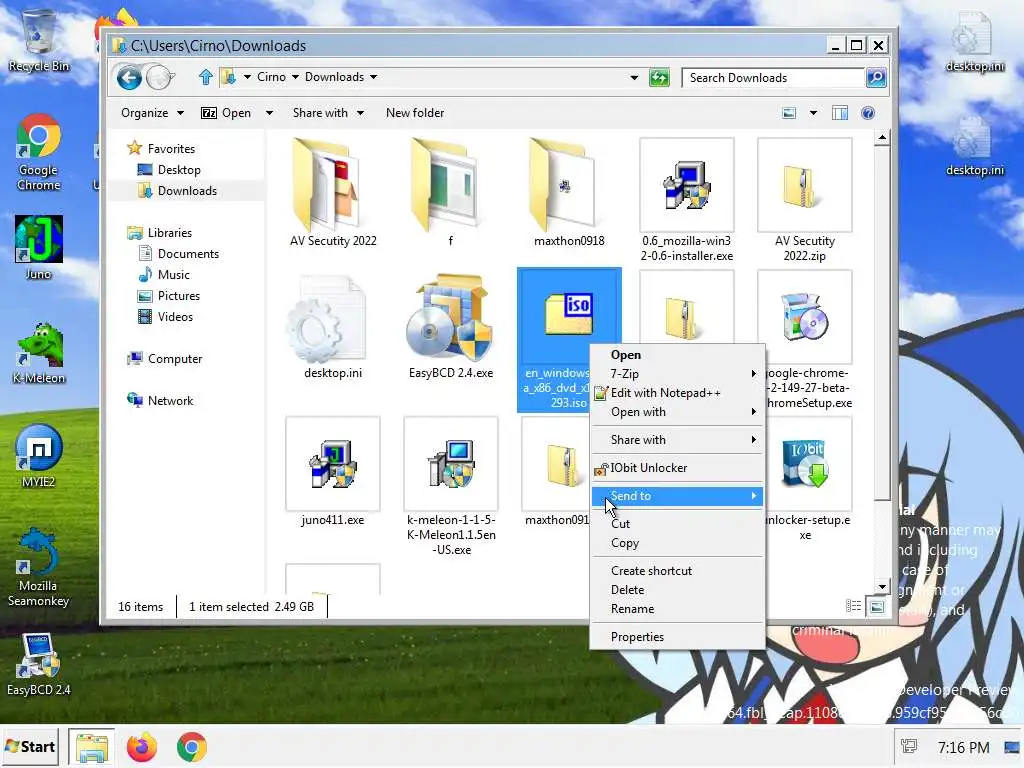Select the EasyBCD 2.4 desktop shortcut

tap(39, 664)
